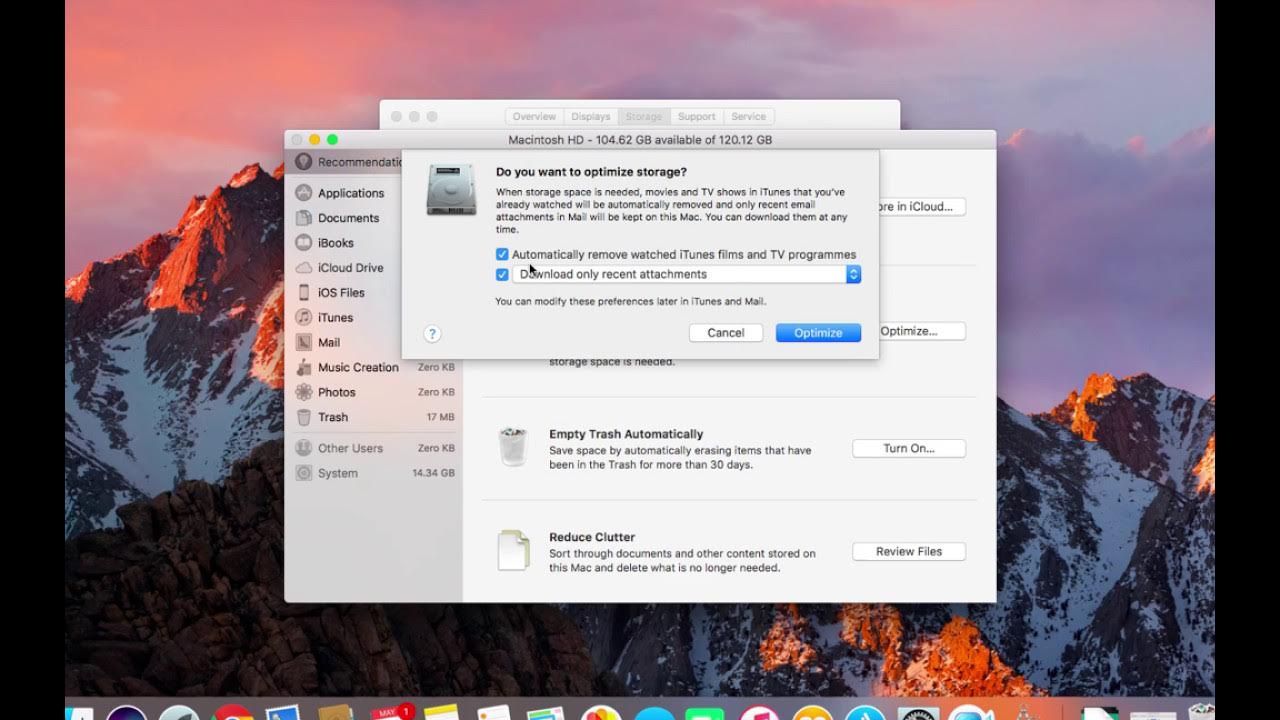Viewport: 1280px width, 720px height.
Task: Click the help question mark button
Action: (432, 334)
